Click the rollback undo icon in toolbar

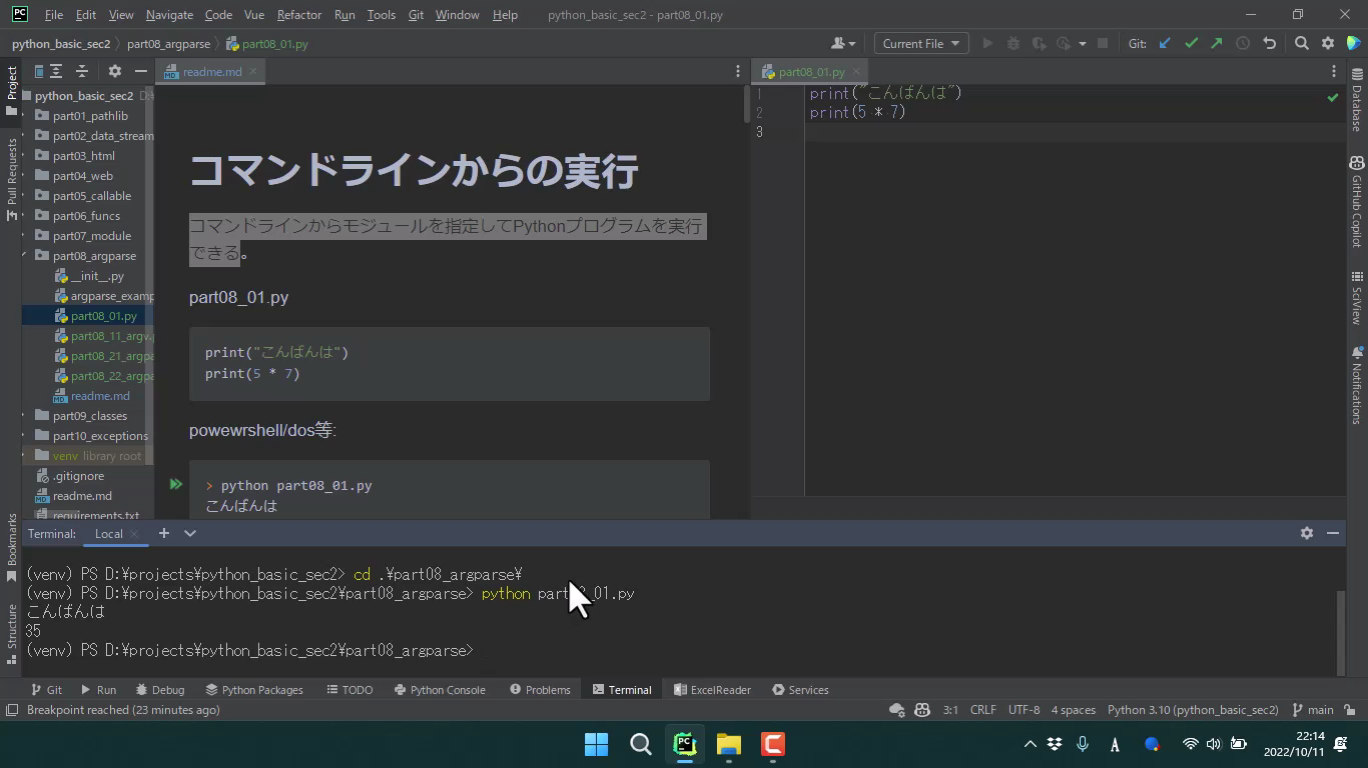[x=1269, y=43]
